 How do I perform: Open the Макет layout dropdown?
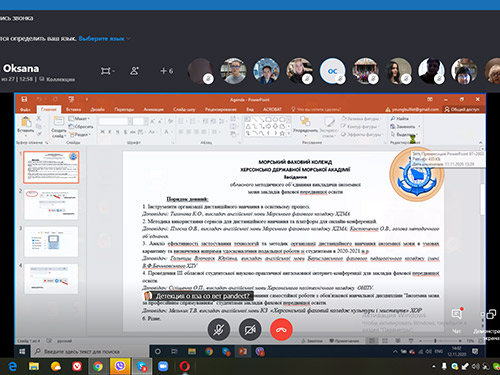79,119
